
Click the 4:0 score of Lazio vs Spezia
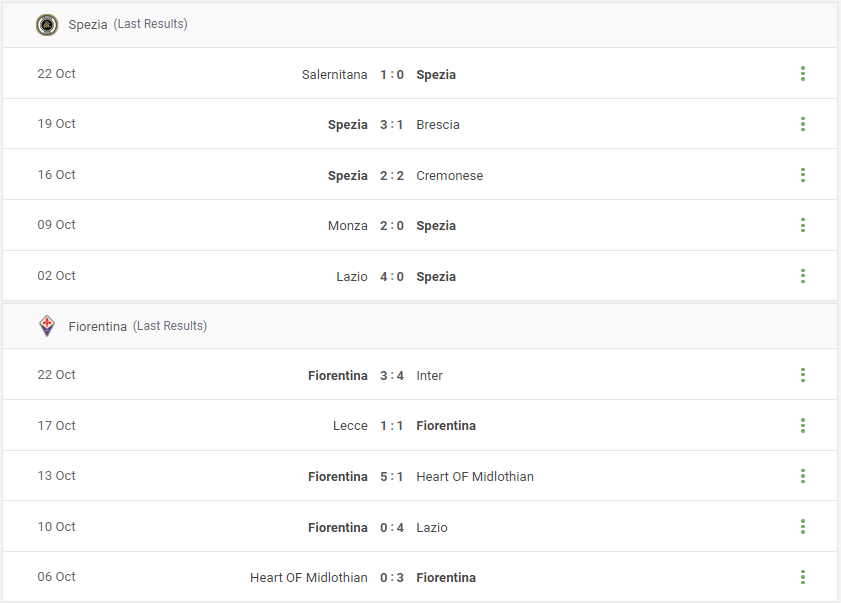(392, 277)
